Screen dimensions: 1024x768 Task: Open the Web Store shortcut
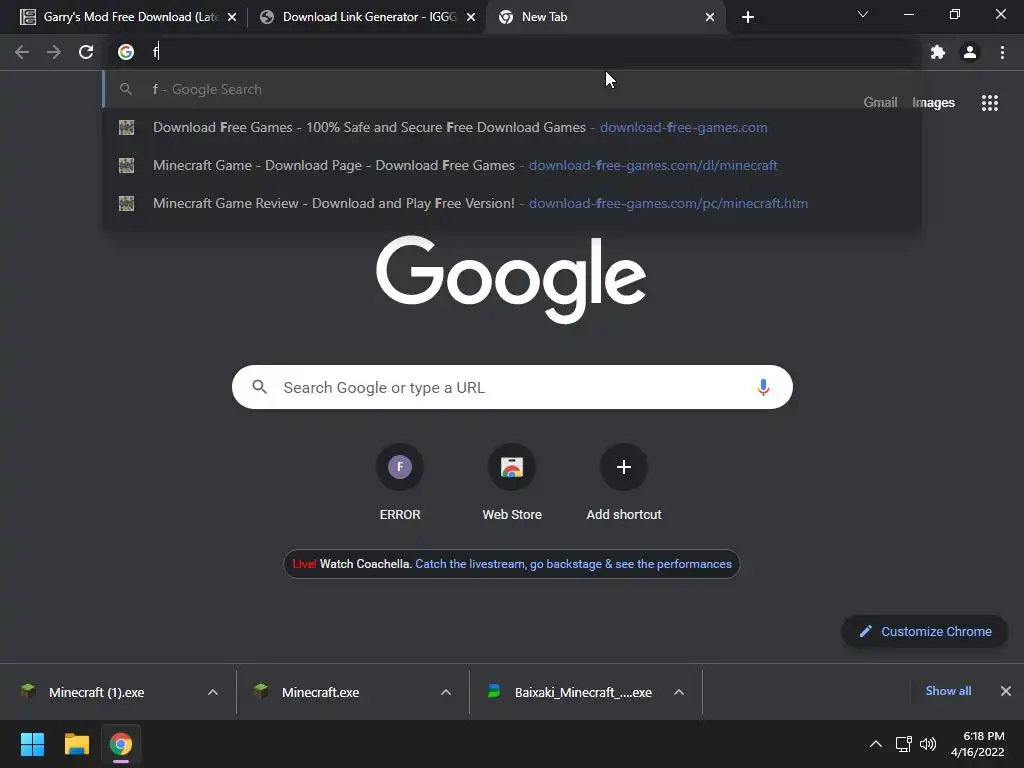click(512, 483)
